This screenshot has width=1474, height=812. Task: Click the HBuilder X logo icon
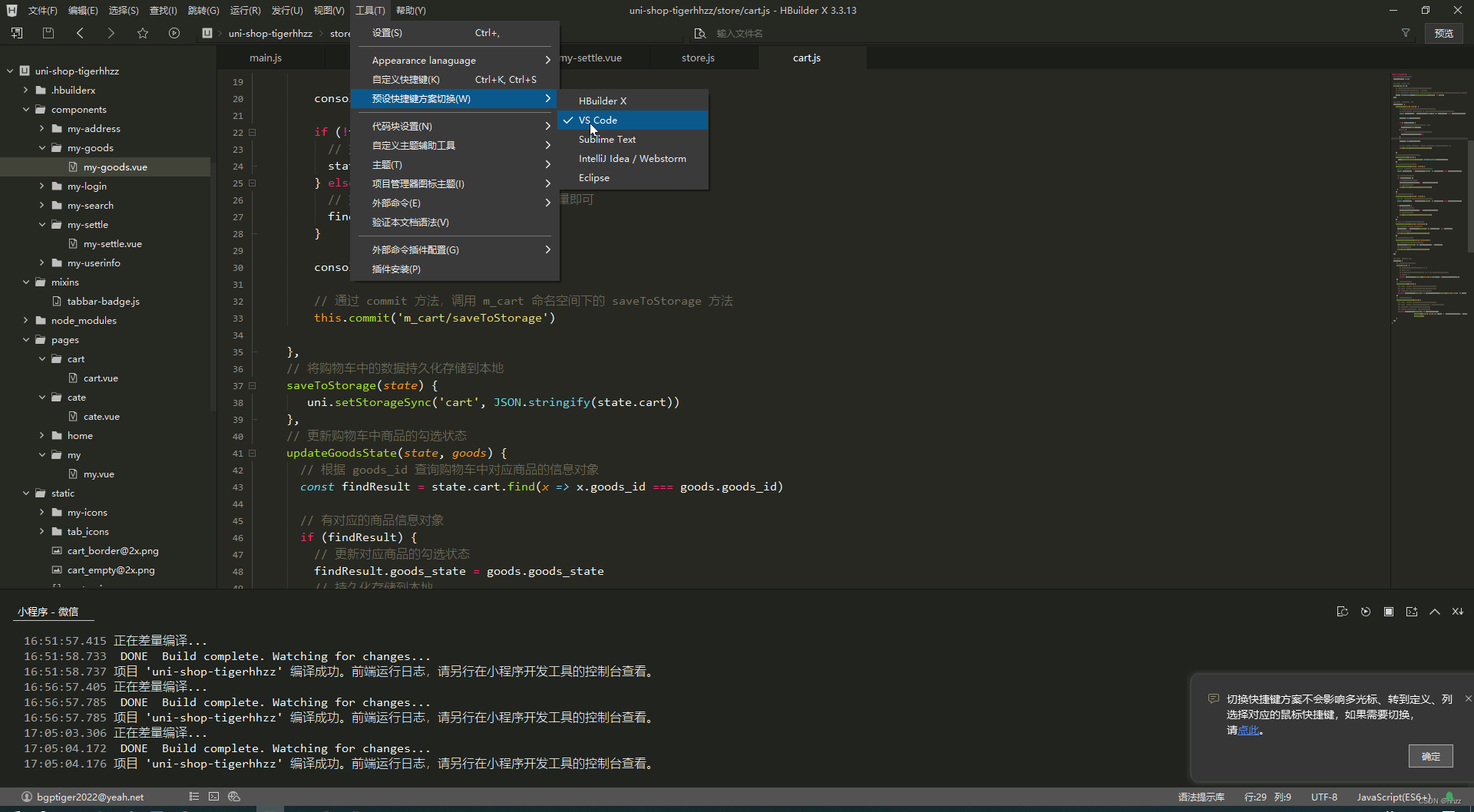(12, 10)
